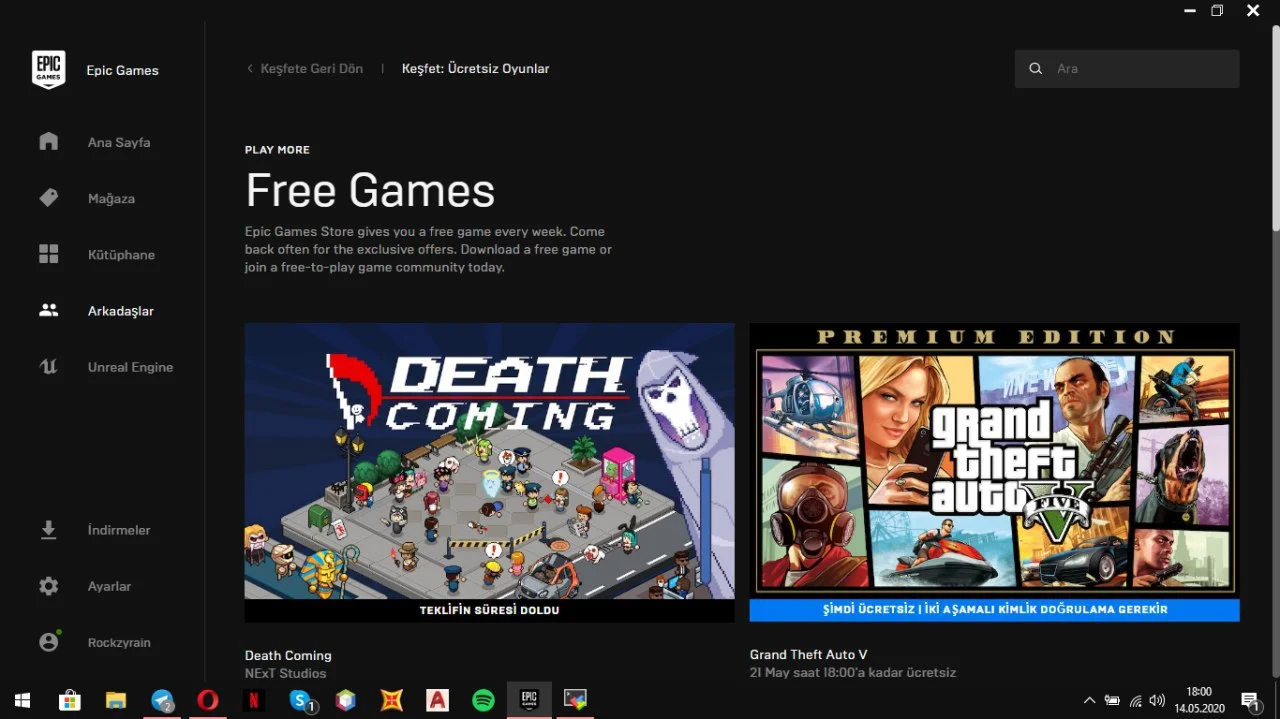Viewport: 1280px width, 719px height.
Task: Click the red A app on taskbar
Action: (x=437, y=700)
